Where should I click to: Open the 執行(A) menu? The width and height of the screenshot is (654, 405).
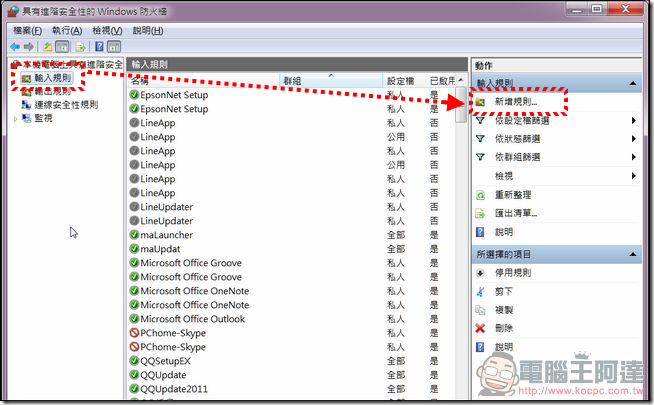[67, 30]
